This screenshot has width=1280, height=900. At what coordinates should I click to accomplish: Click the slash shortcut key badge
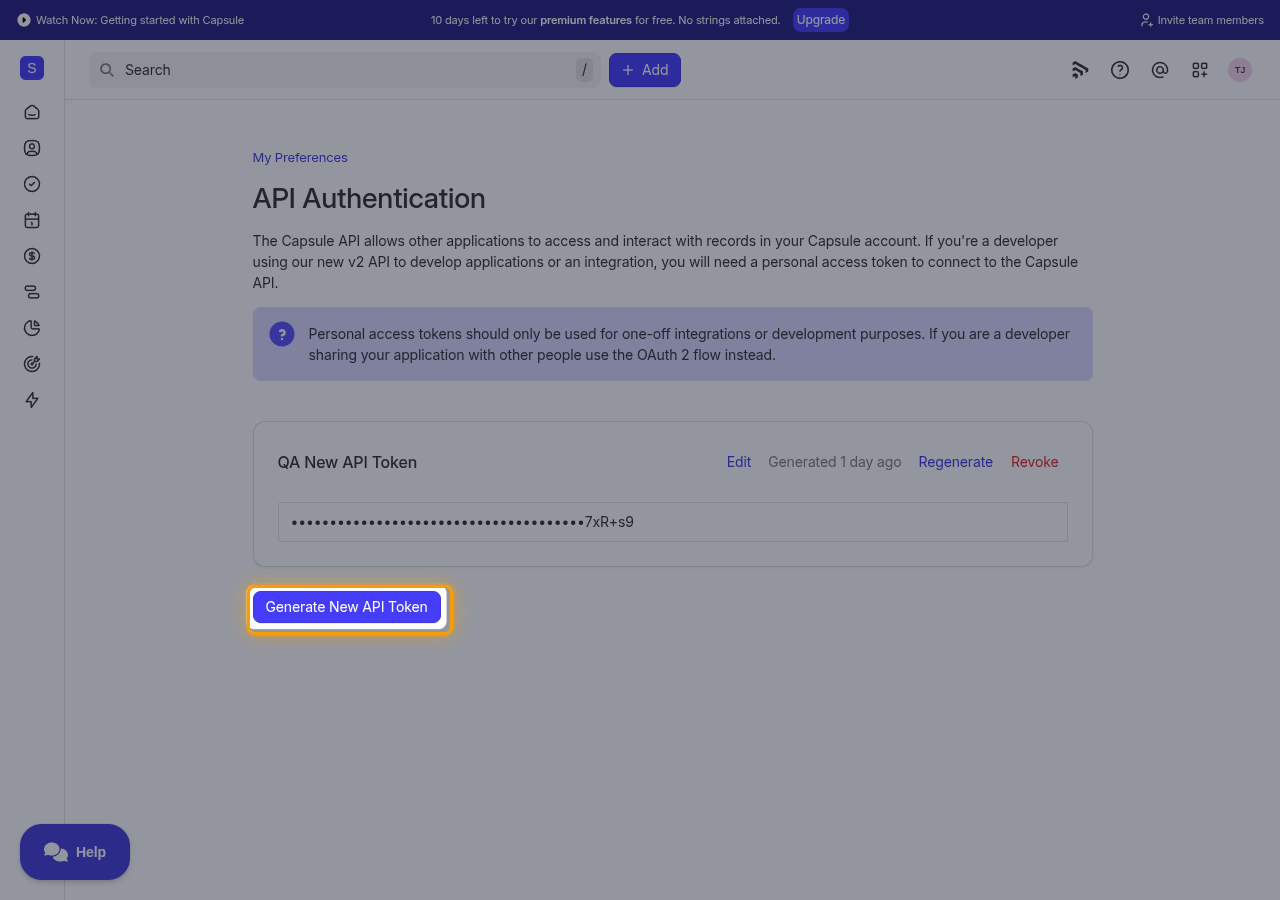(584, 70)
